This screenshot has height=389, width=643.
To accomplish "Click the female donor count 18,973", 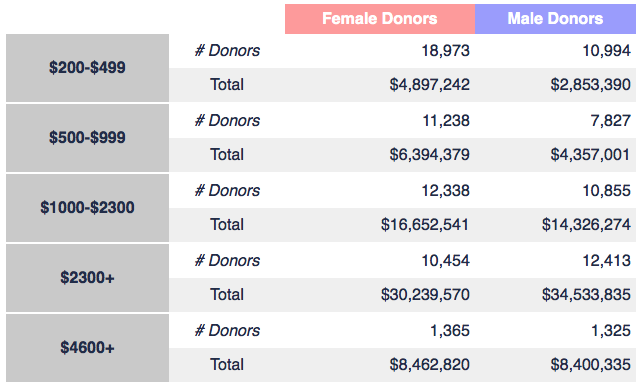I will pyautogui.click(x=445, y=51).
